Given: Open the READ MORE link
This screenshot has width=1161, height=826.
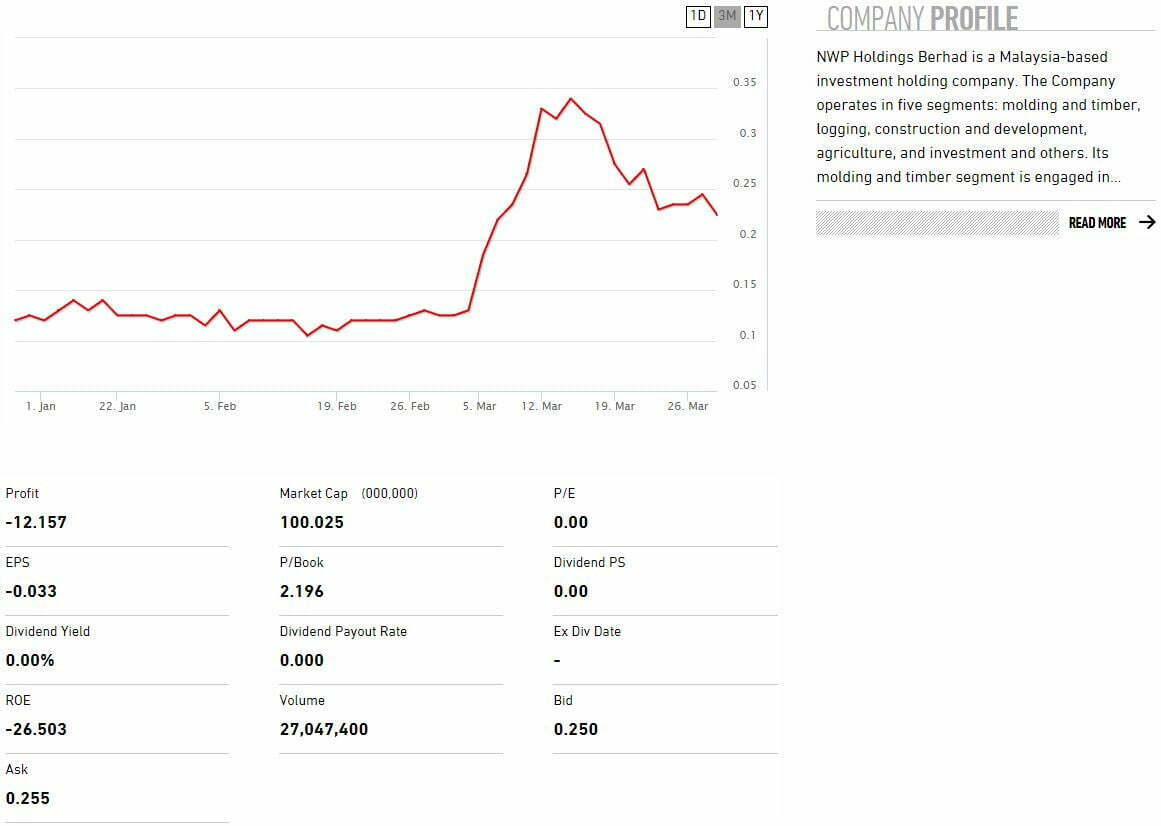Looking at the screenshot, I should click(x=1097, y=223).
